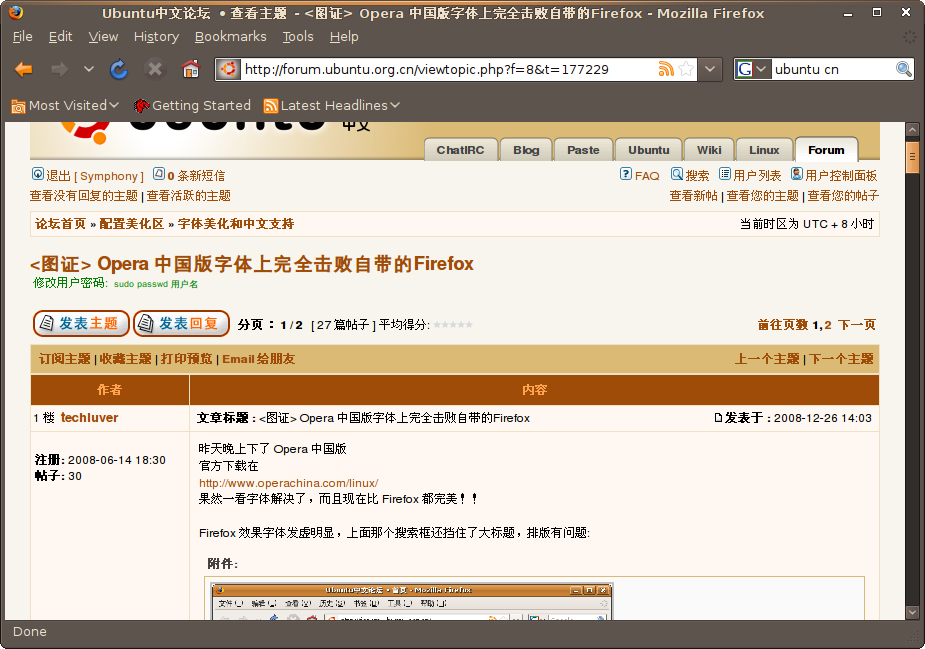The width and height of the screenshot is (925, 649).
Task: Expand the Latest Headlines dropdown
Action: pyautogui.click(x=395, y=105)
